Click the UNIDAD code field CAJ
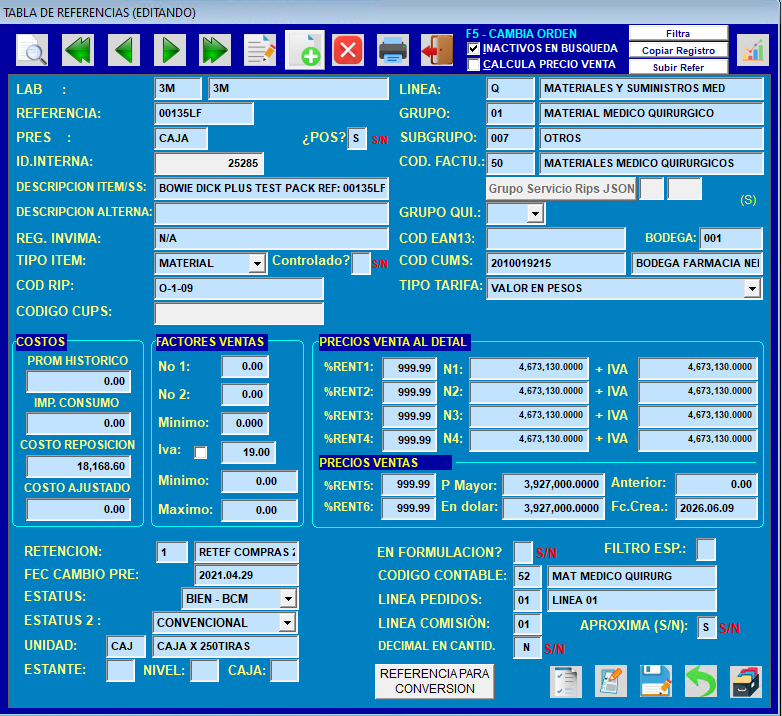The image size is (782, 716). (126, 646)
